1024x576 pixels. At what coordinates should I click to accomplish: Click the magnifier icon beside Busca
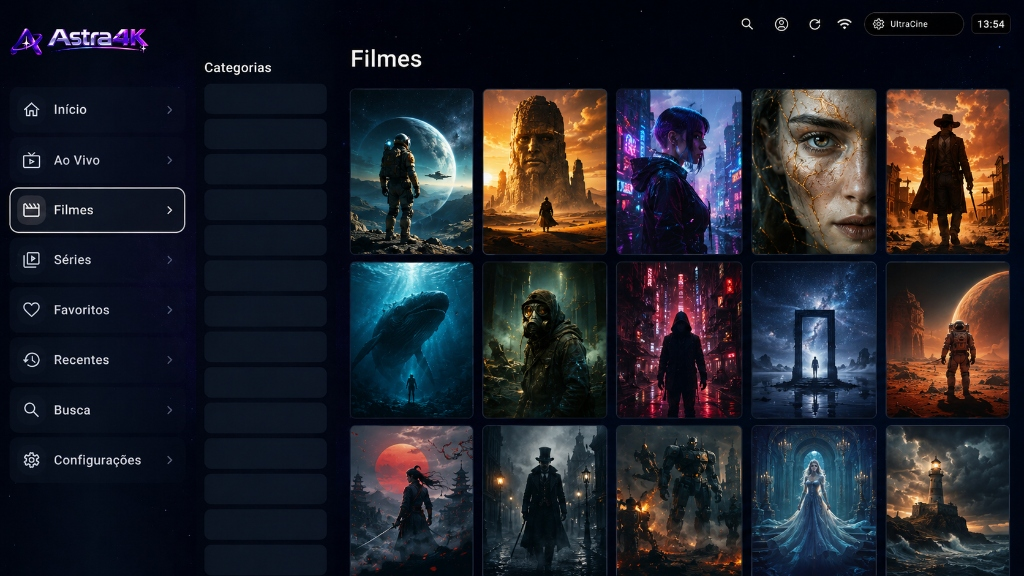click(x=31, y=410)
